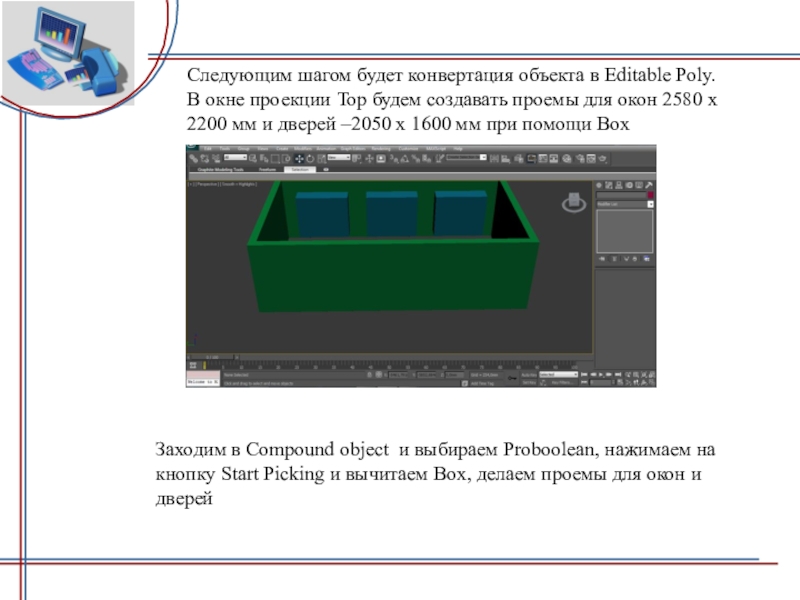Open the Hierarchy tab in command panel
The image size is (800, 600).
click(x=619, y=185)
